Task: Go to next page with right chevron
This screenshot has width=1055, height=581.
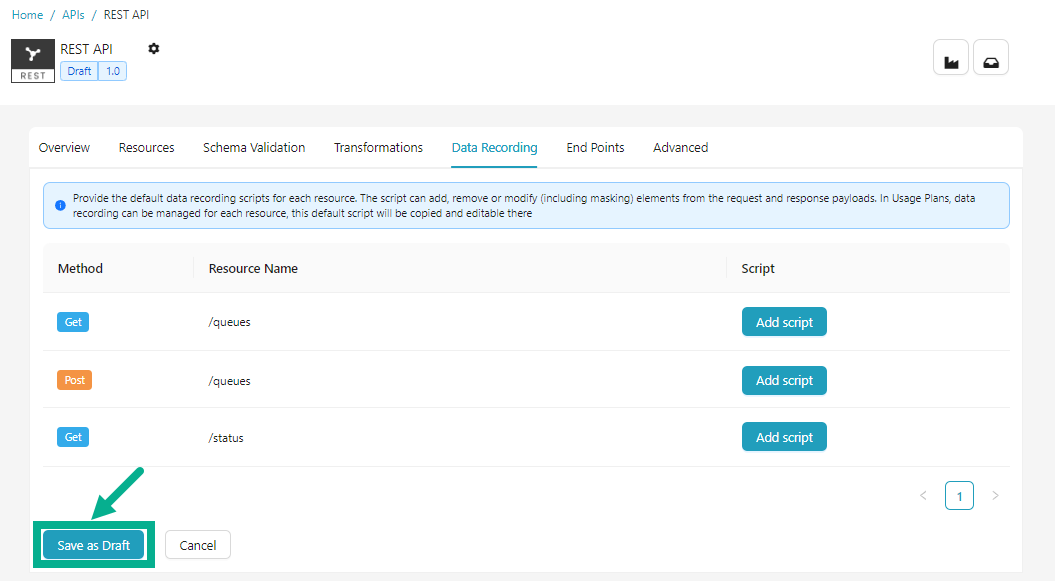Action: point(994,495)
